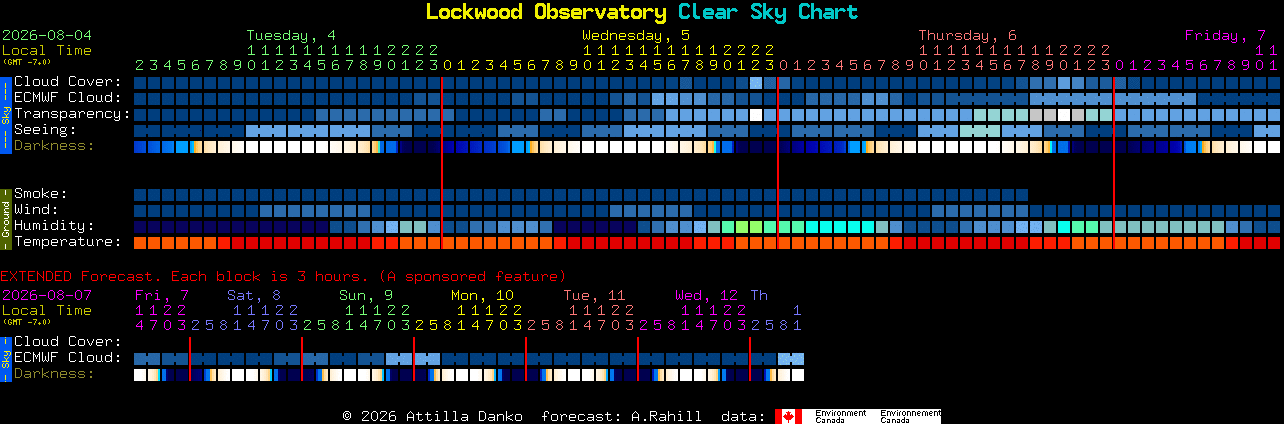This screenshot has width=1284, height=424.
Task: Click the Friday, 7 day header
Action: pyautogui.click(x=1225, y=35)
